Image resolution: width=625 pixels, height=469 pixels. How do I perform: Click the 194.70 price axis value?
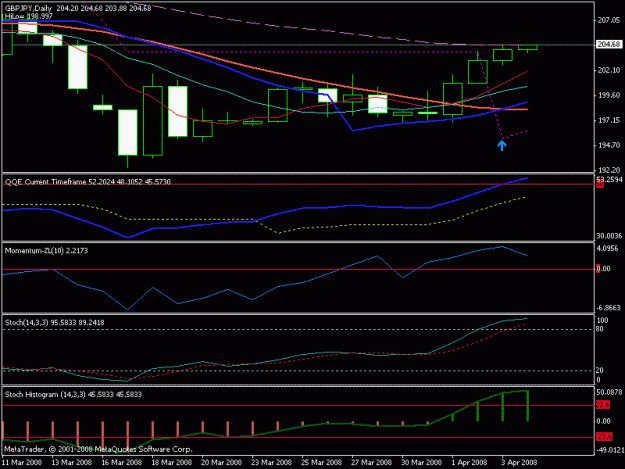609,145
